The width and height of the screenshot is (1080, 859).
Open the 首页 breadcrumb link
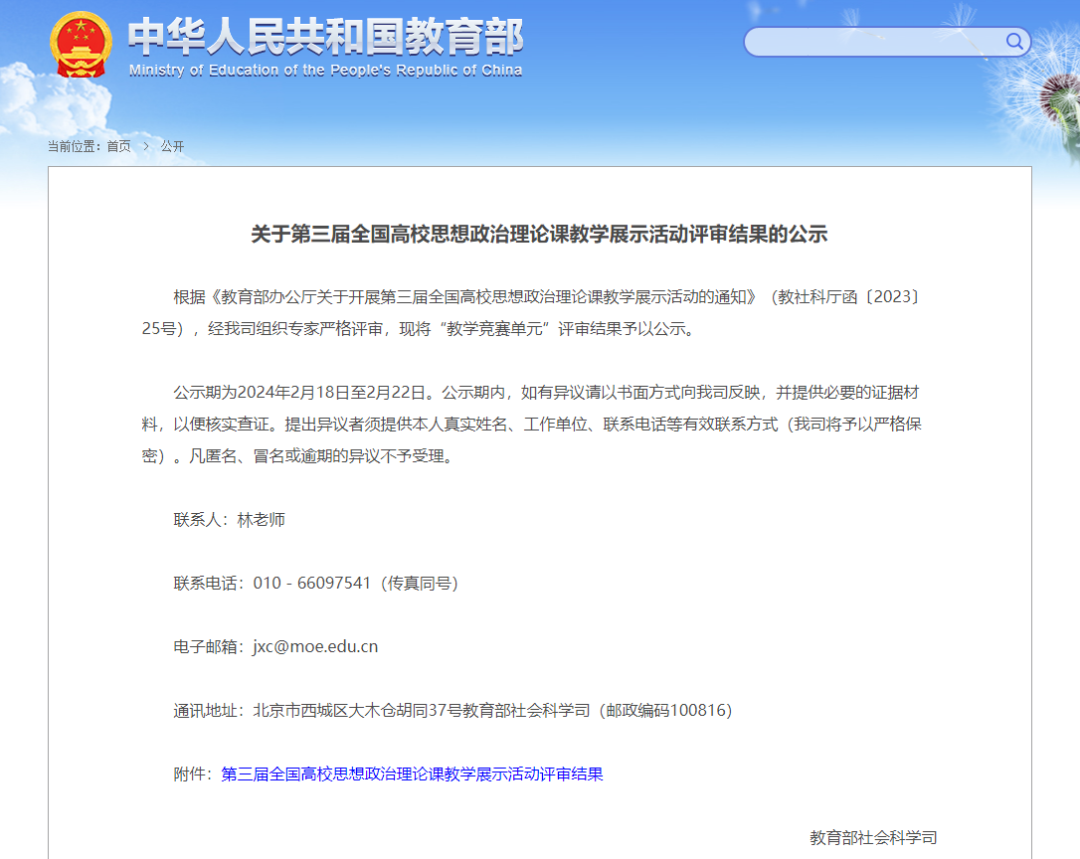coord(119,145)
